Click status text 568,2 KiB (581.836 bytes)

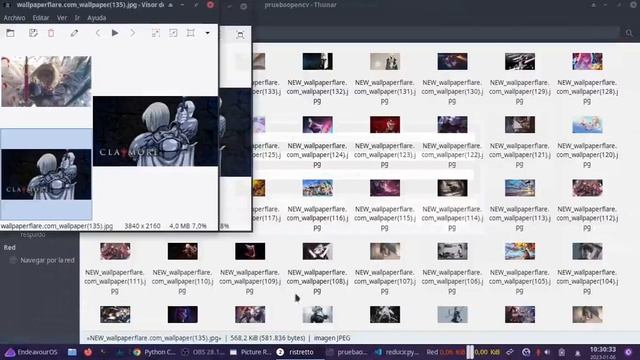pos(267,338)
